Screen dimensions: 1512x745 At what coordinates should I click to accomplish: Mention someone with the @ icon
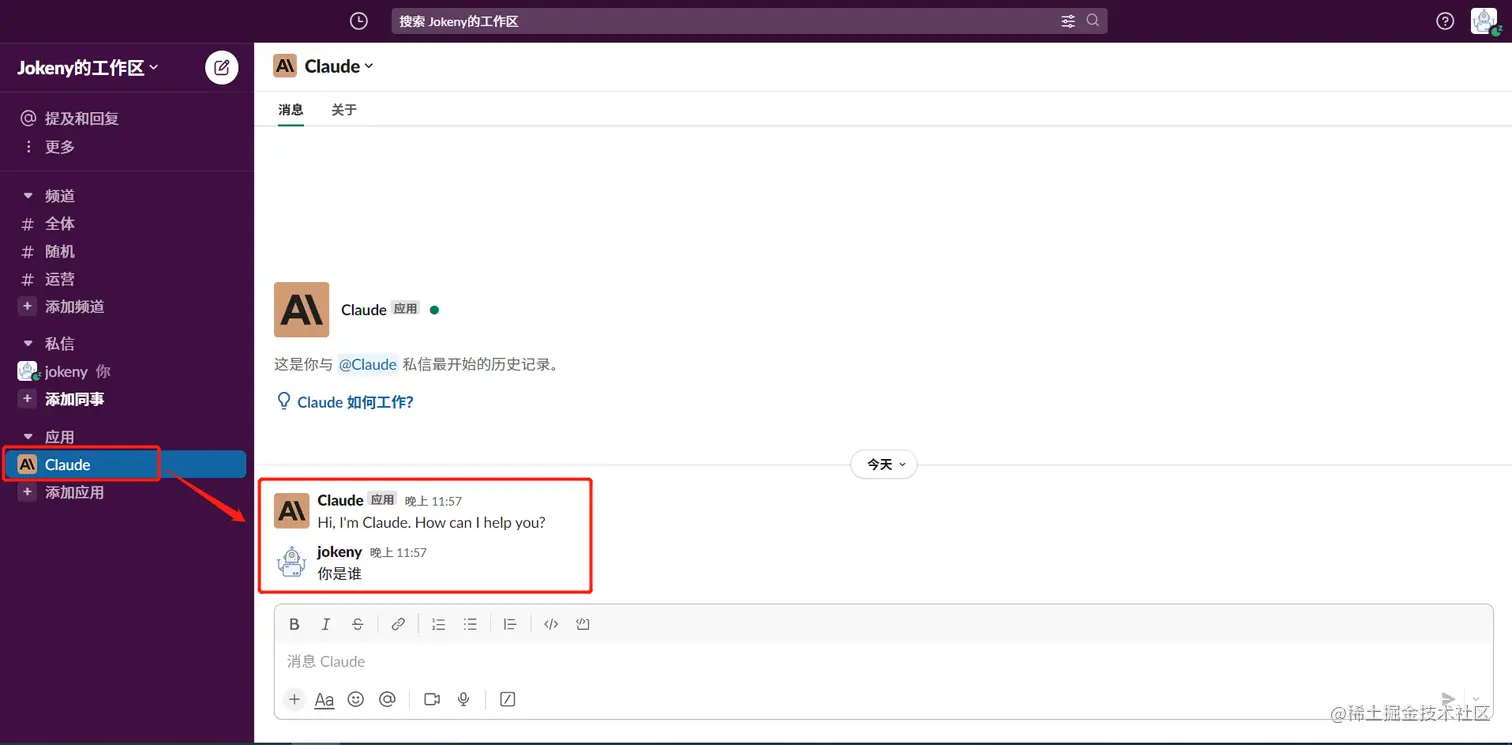pos(388,699)
